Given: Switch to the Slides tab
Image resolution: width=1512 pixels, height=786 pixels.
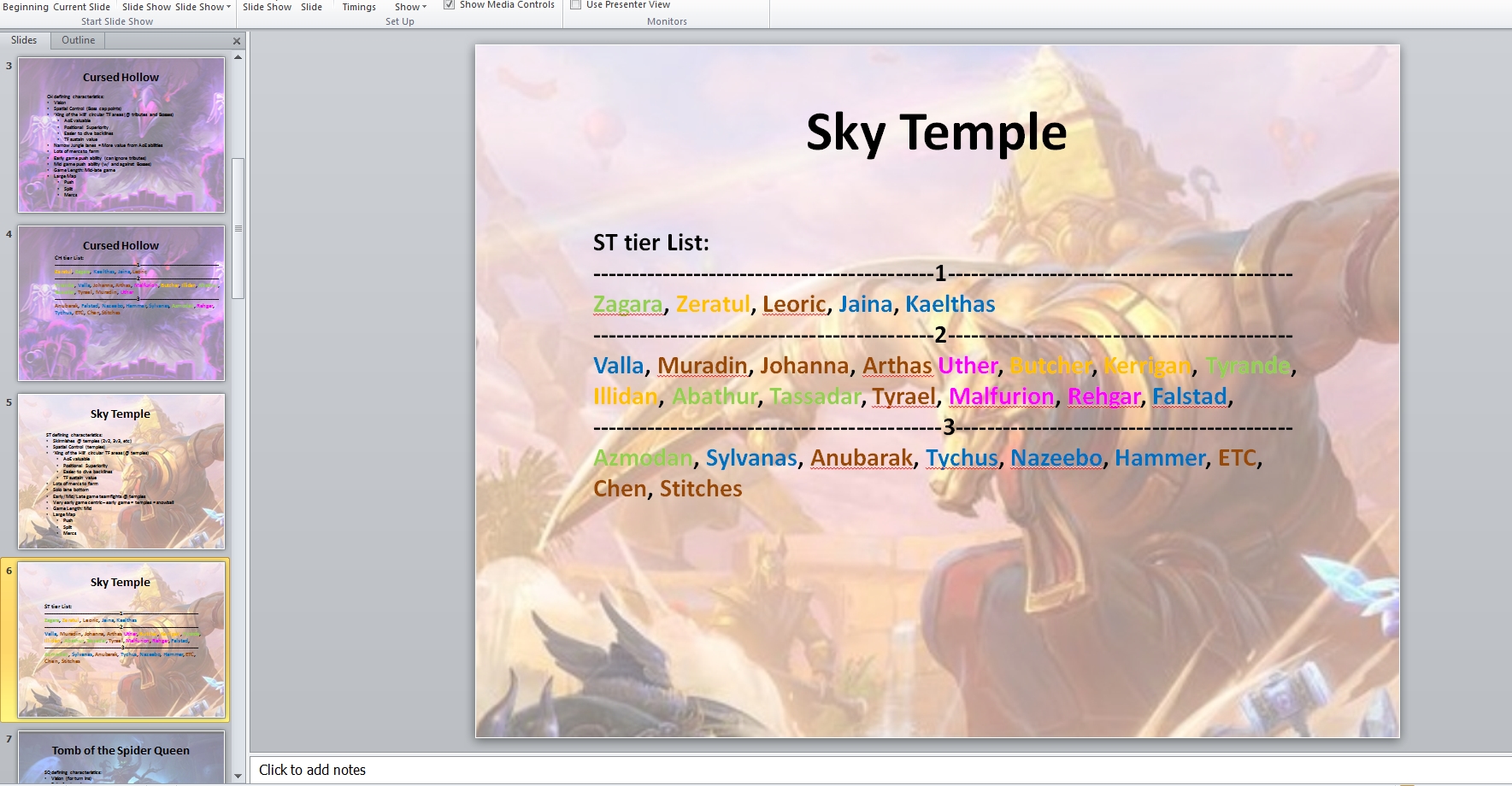Looking at the screenshot, I should coord(24,40).
